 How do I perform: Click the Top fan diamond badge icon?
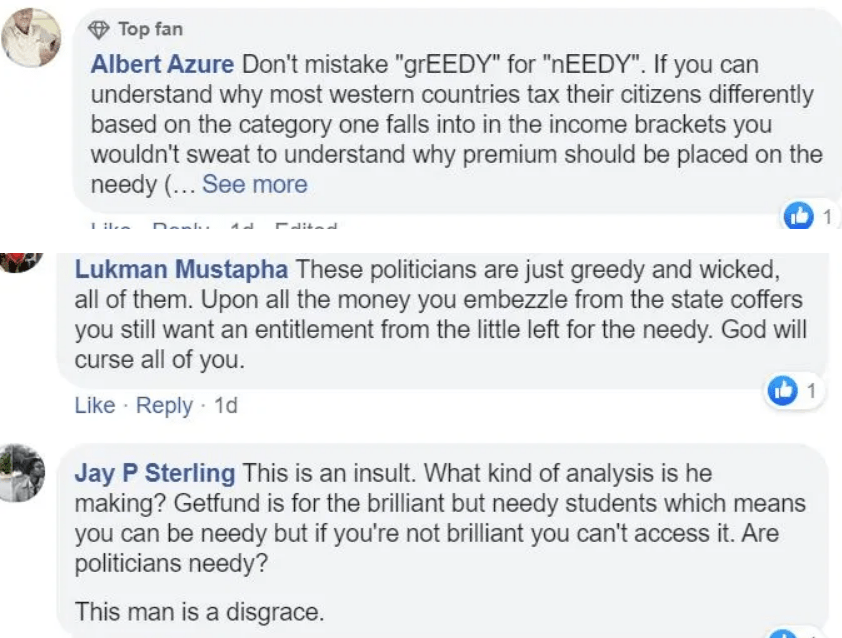tap(98, 30)
